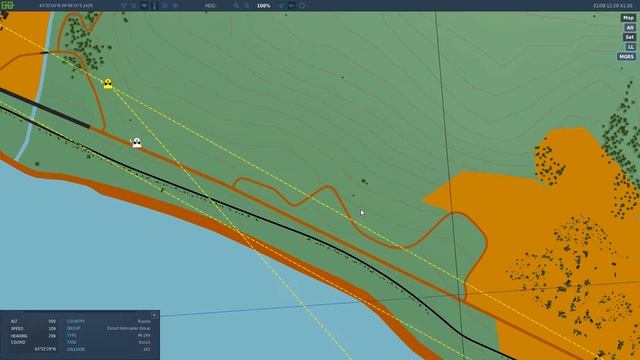
Task: Select the yellow helicopter unit marker
Action: pos(108,84)
